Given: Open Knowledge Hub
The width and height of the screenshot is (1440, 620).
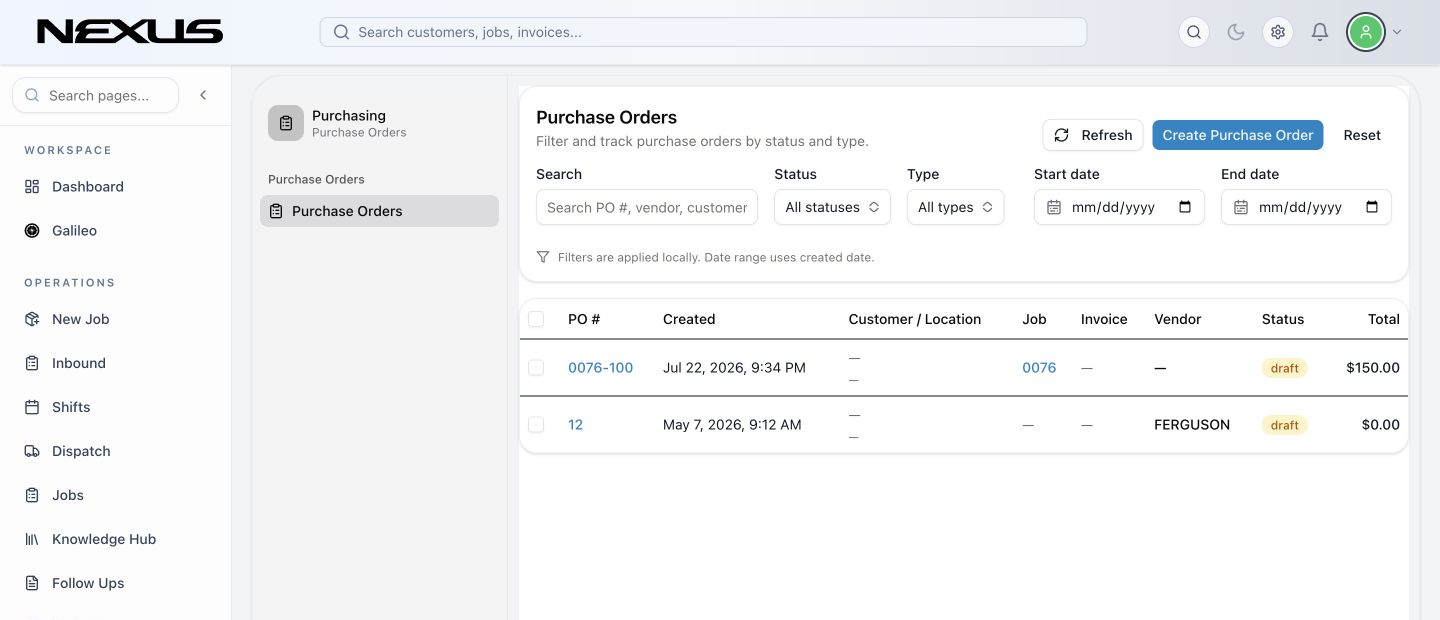Looking at the screenshot, I should pyautogui.click(x=104, y=539).
